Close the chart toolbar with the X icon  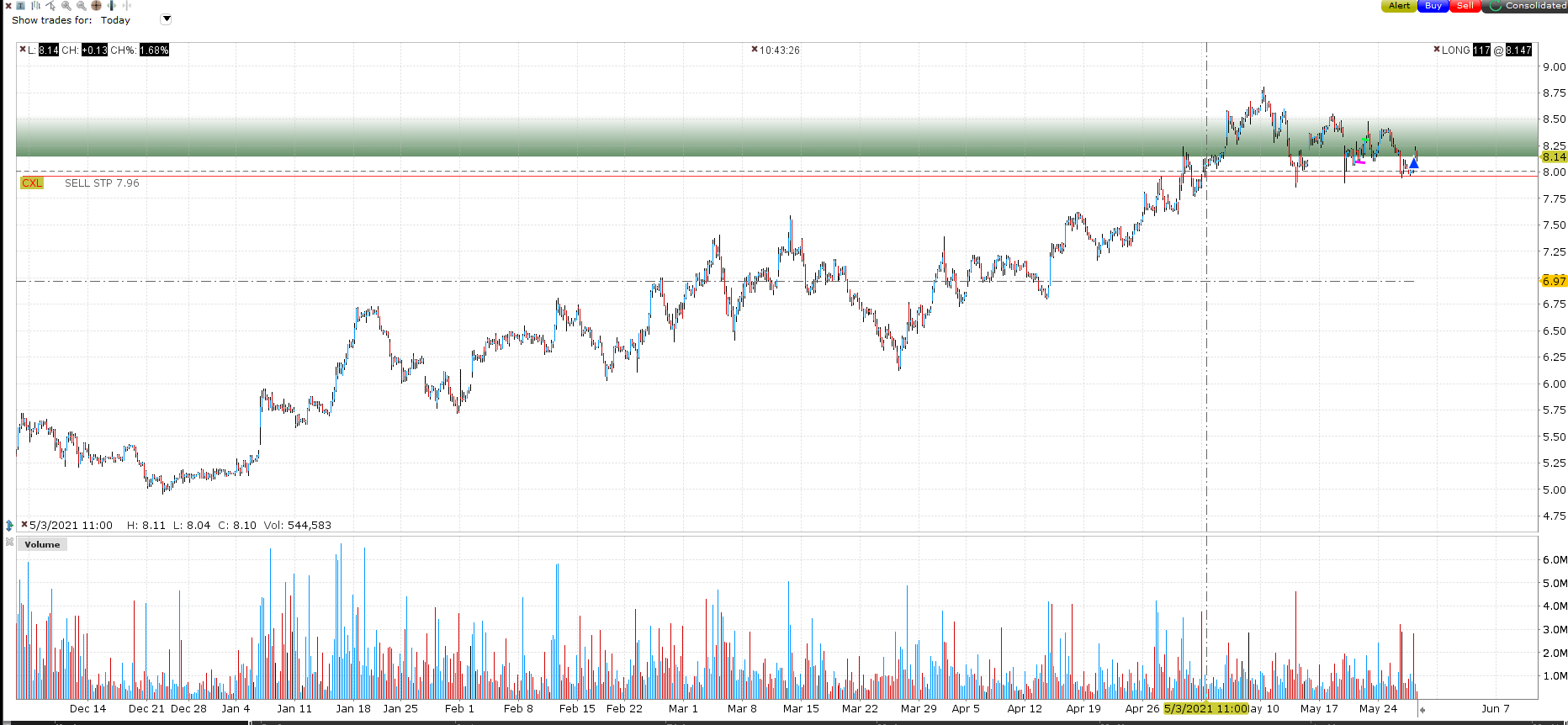tap(8, 6)
